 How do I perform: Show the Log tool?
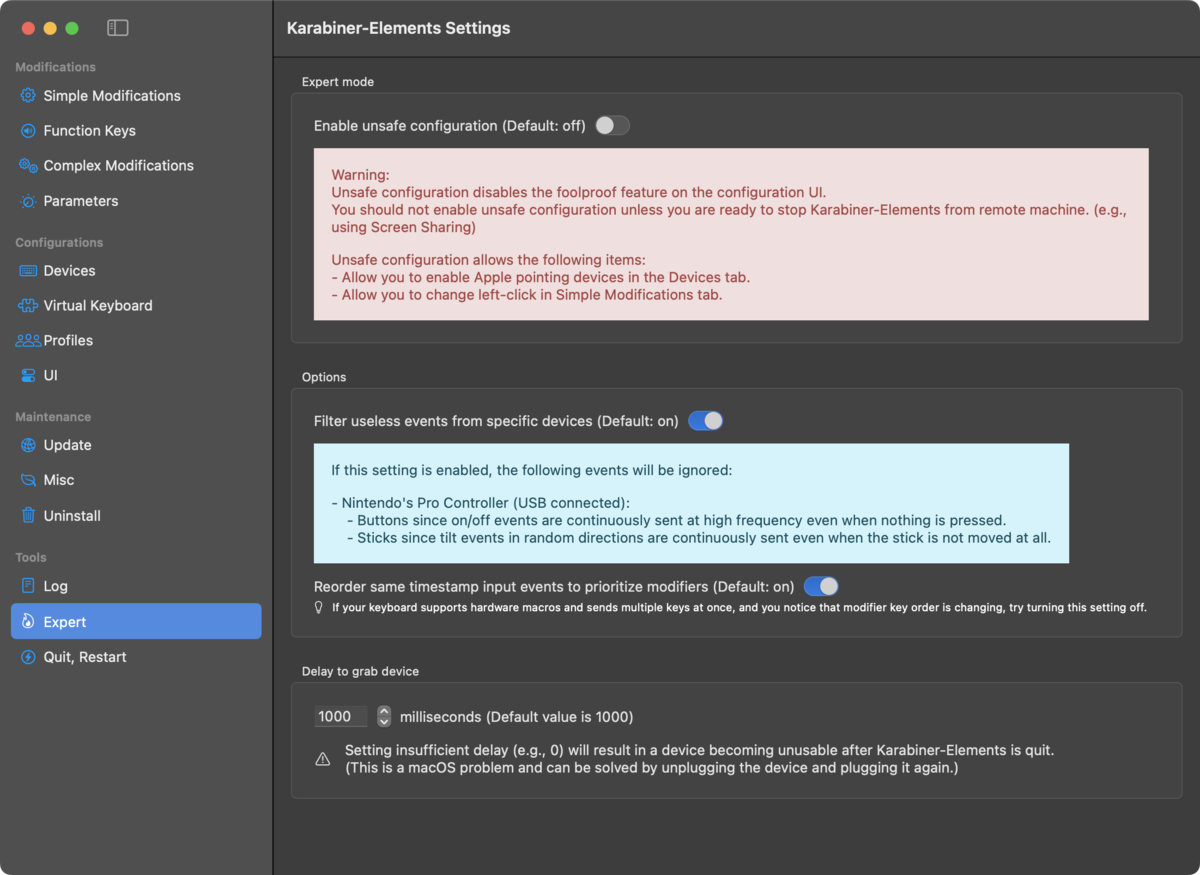pyautogui.click(x=136, y=586)
